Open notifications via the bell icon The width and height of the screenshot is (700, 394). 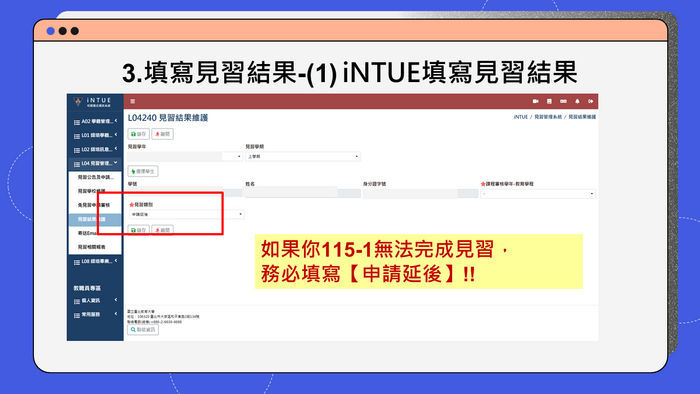coord(577,101)
